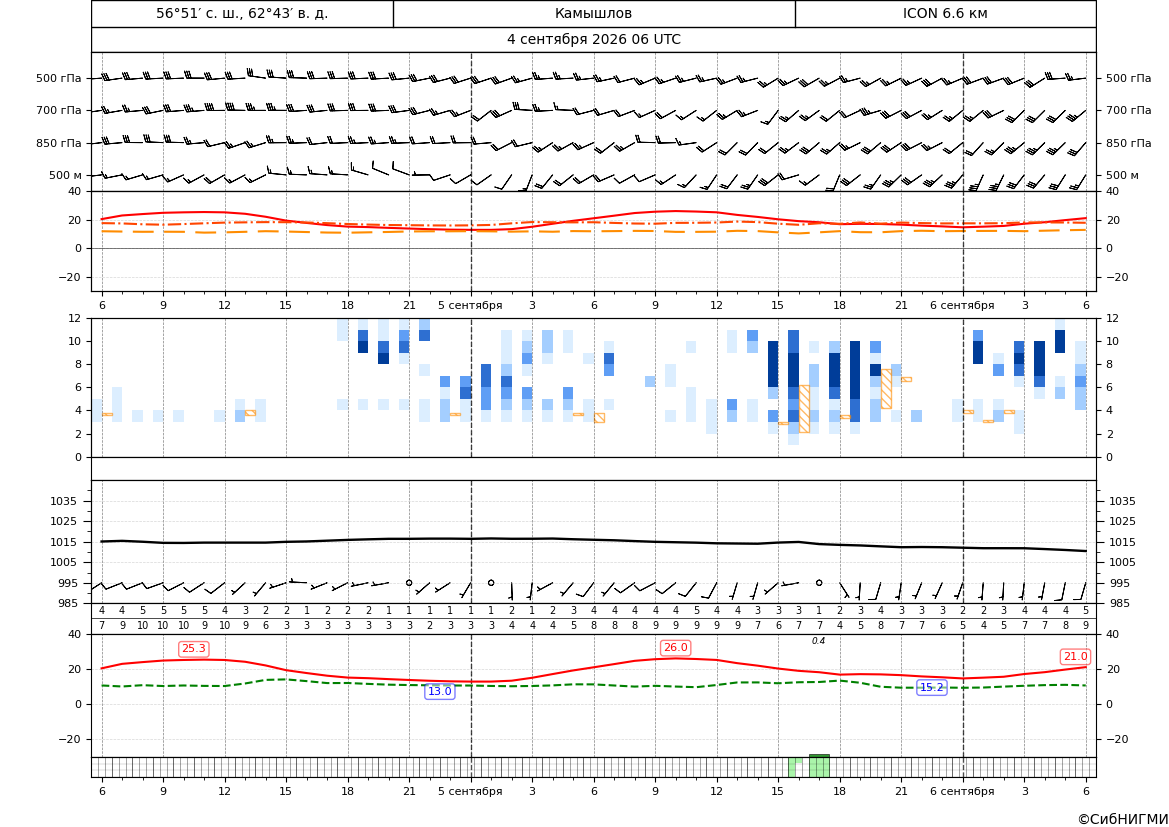
Task: Click the tallest orange hatched bar
Action: pyautogui.click(x=804, y=409)
